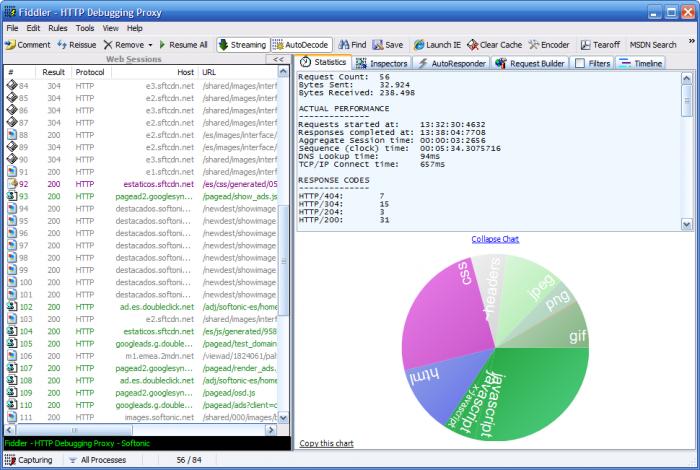This screenshot has width=700, height=470.
Task: Click icon of session 92
Action: [12, 183]
